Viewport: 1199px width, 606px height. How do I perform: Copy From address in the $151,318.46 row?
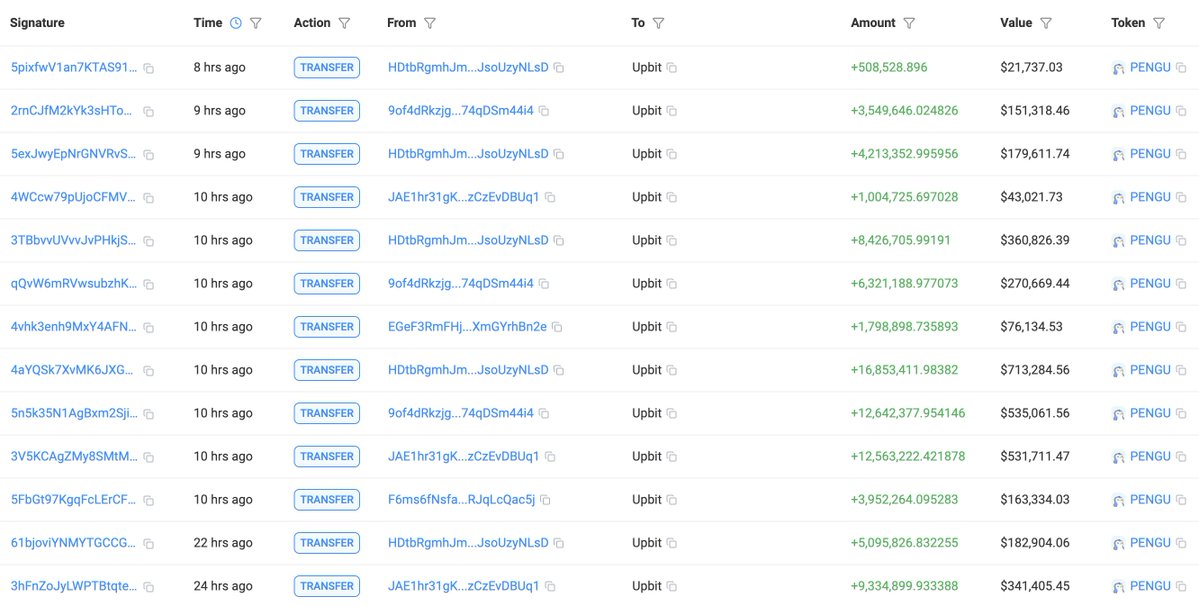[x=544, y=111]
